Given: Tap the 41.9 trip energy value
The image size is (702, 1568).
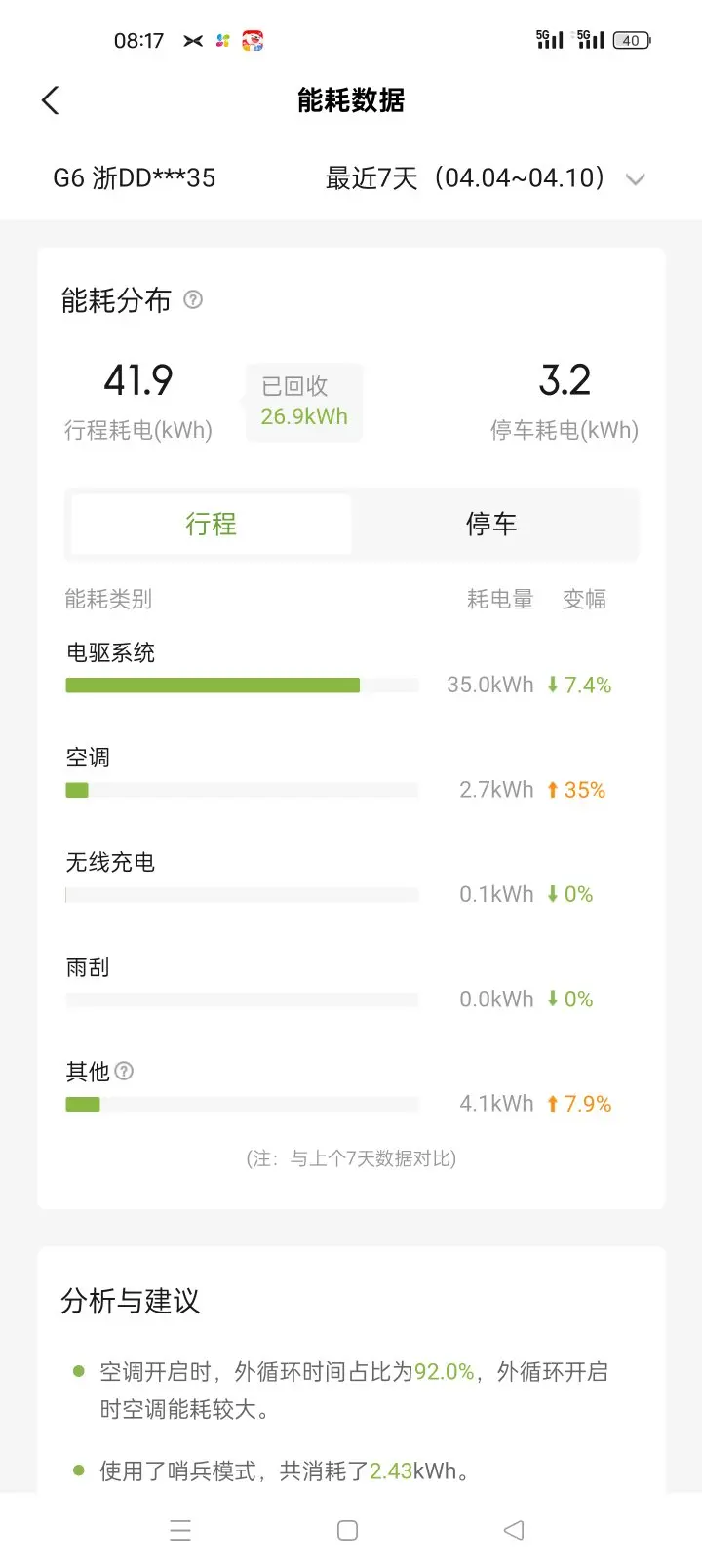Looking at the screenshot, I should (x=138, y=380).
